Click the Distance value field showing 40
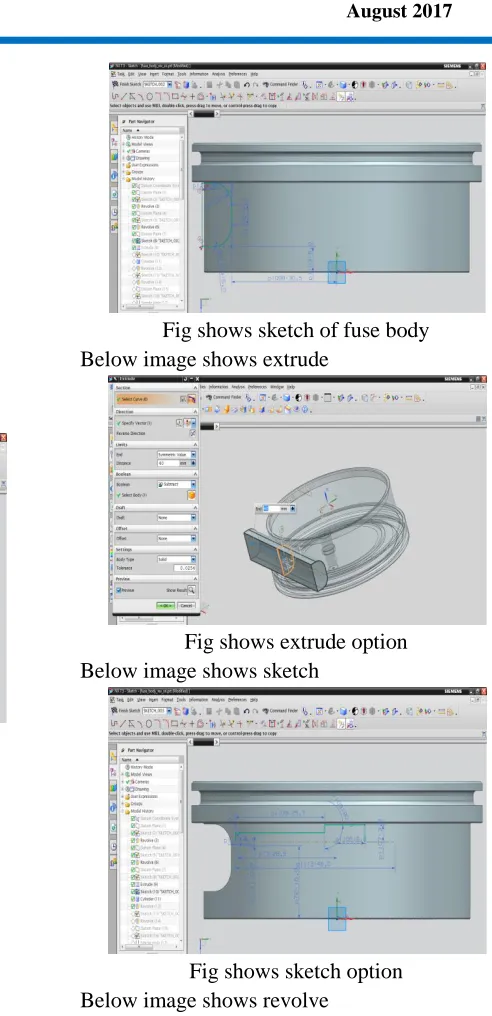The height and width of the screenshot is (1016, 492). point(169,463)
